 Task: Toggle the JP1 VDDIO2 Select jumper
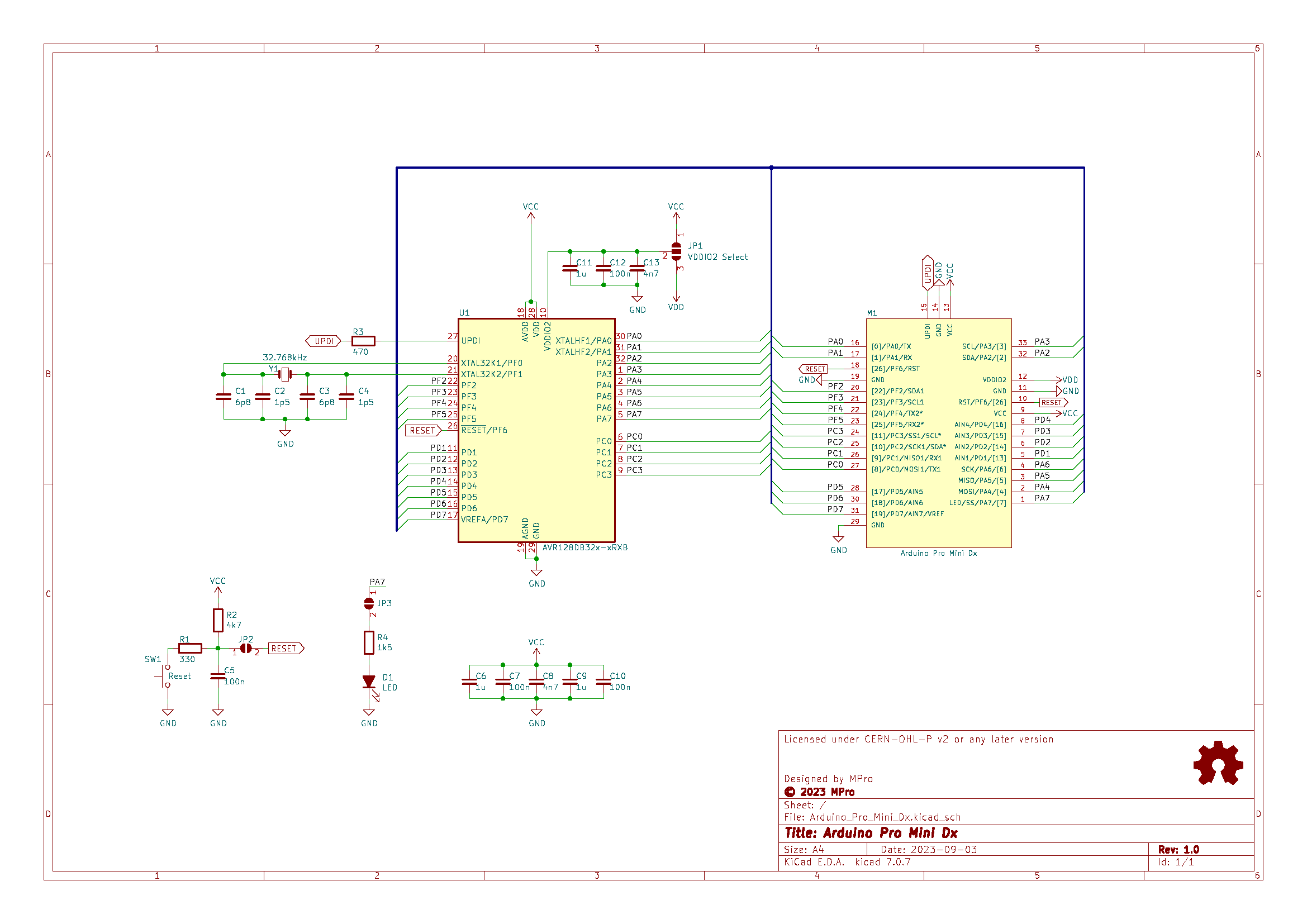click(x=676, y=250)
